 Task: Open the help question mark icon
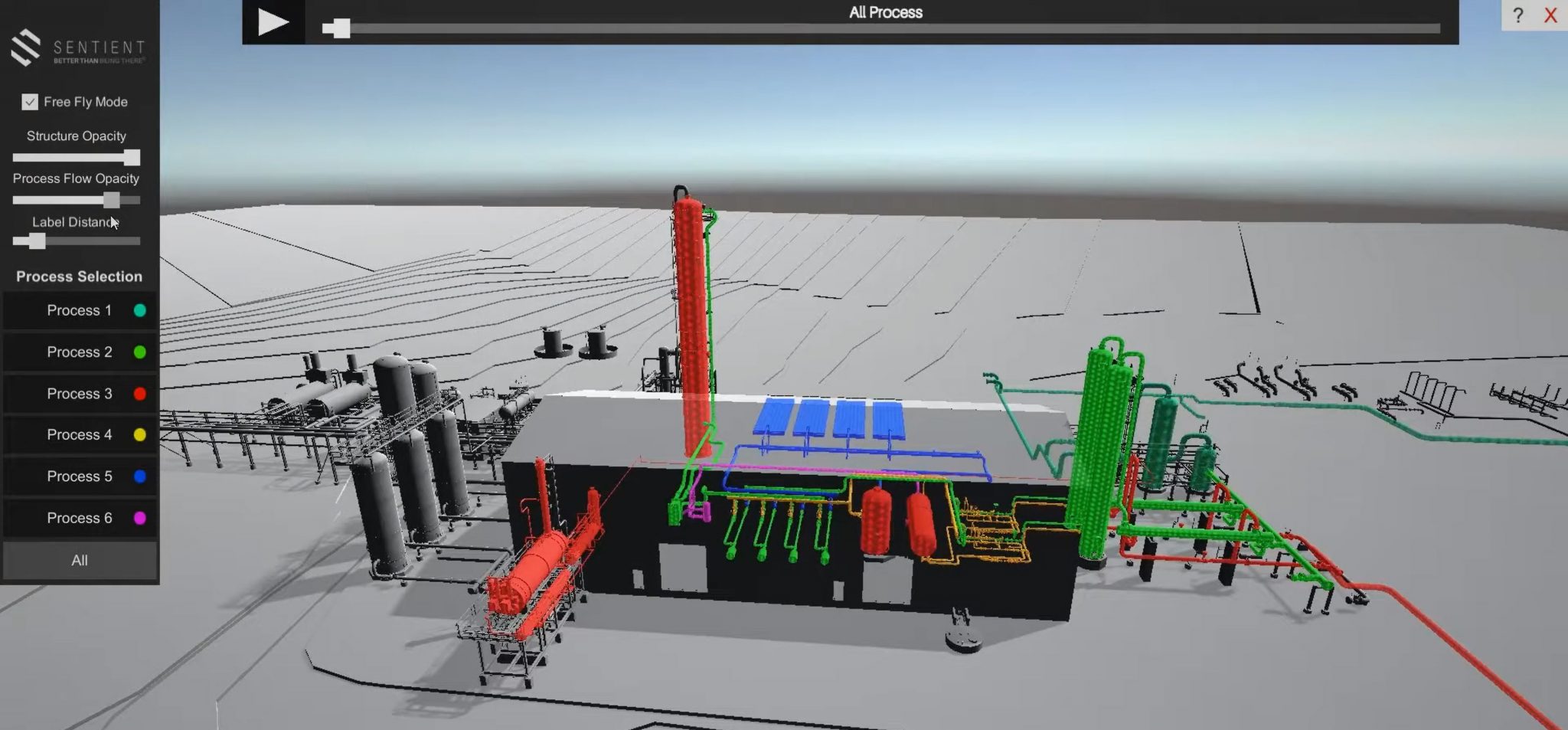pos(1518,15)
